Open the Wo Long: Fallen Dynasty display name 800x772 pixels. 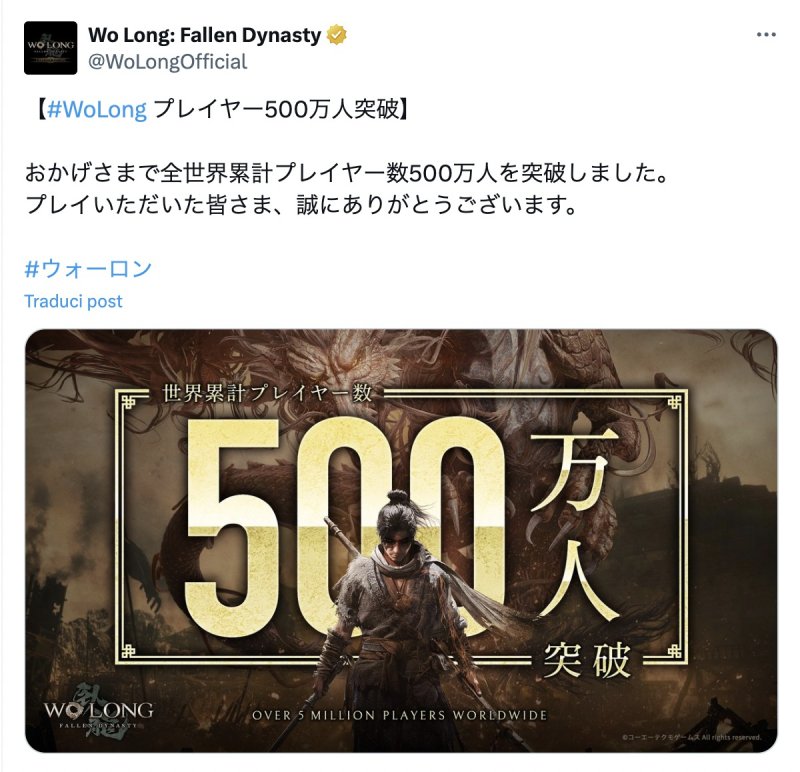(x=205, y=35)
